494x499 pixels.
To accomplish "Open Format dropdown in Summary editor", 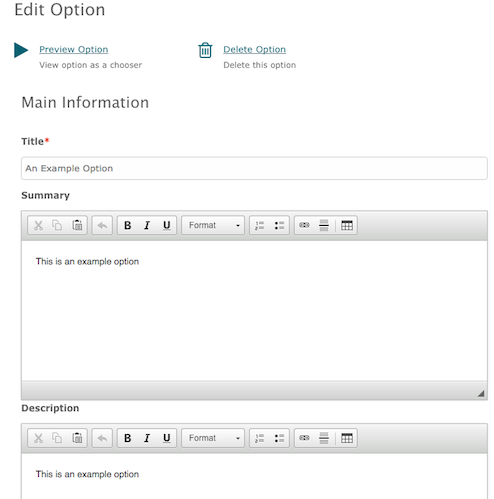I will tap(213, 226).
